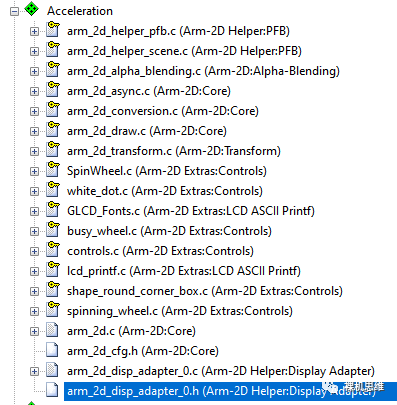Click the key file icon for spinning_wheel.c
The image size is (397, 405).
53,309
